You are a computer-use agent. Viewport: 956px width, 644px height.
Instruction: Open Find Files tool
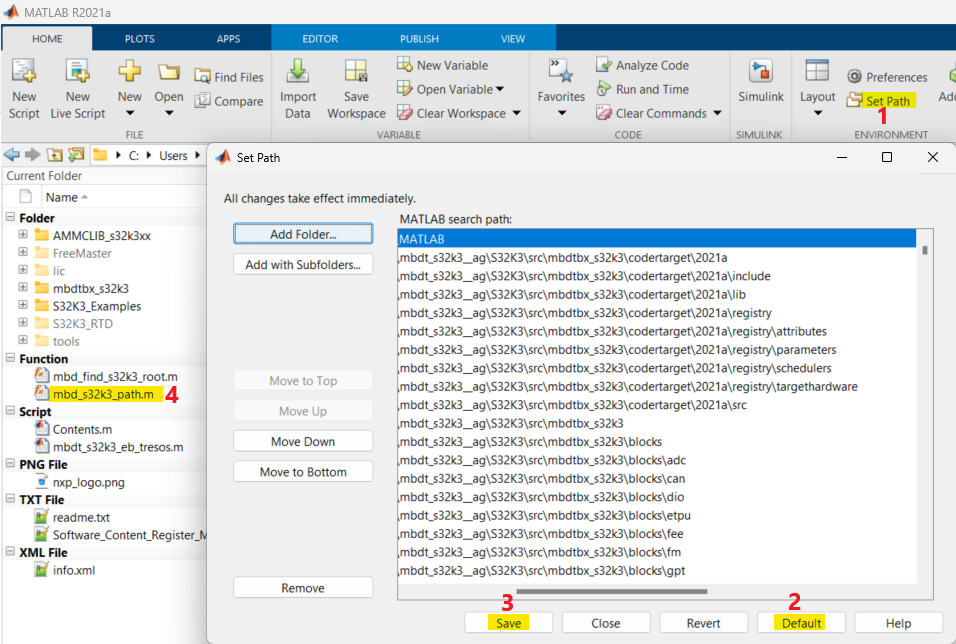click(229, 77)
